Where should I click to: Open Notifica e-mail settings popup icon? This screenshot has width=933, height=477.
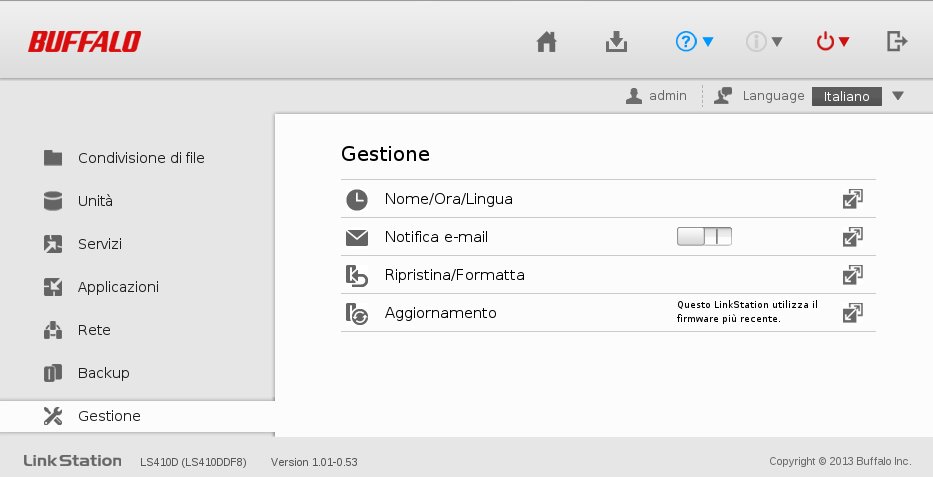click(x=853, y=237)
